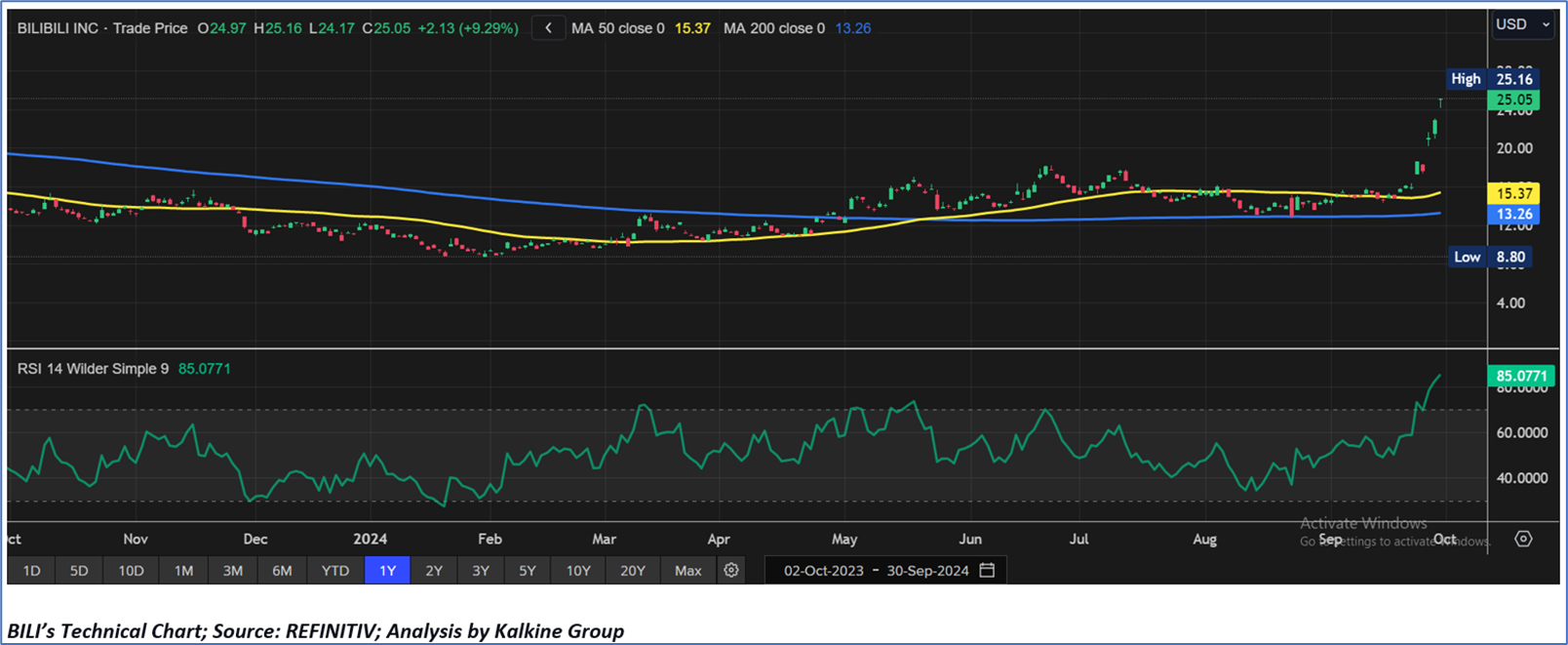Select the RSI 14 Wilder Simple label
This screenshot has height=645, width=1568.
pyautogui.click(x=93, y=369)
